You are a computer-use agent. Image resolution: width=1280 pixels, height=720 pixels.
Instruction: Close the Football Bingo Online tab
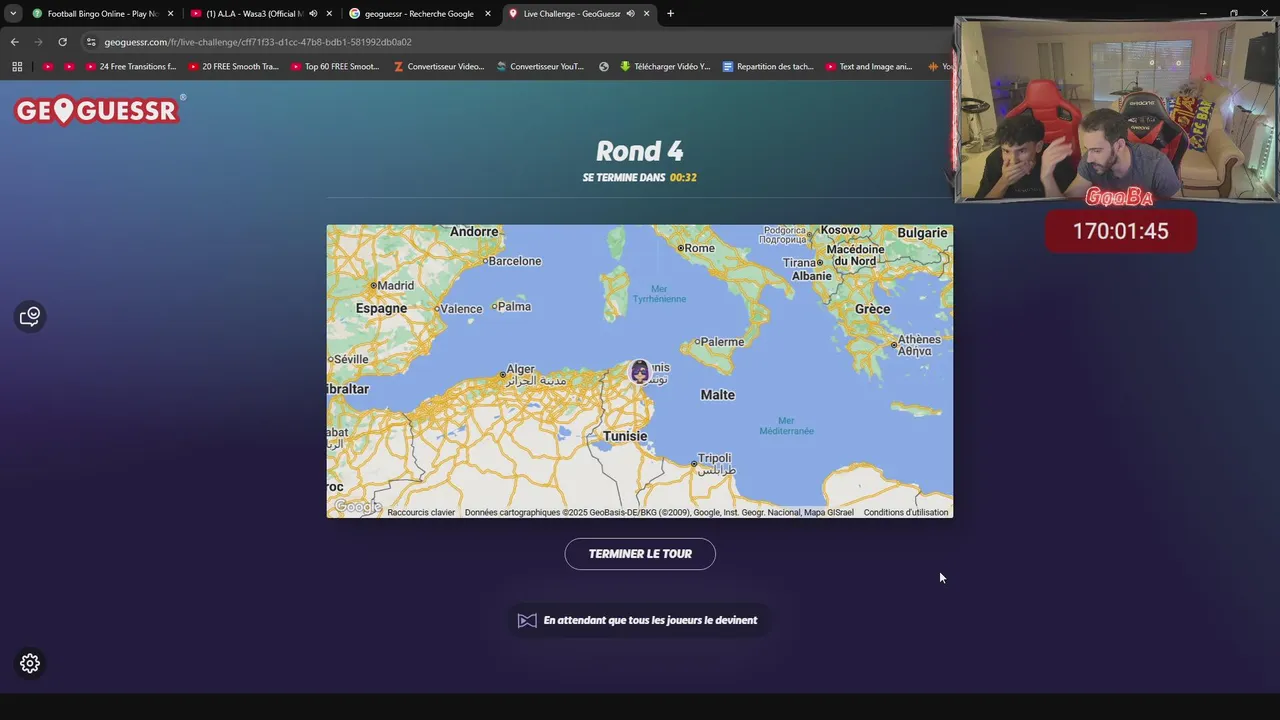coord(170,14)
